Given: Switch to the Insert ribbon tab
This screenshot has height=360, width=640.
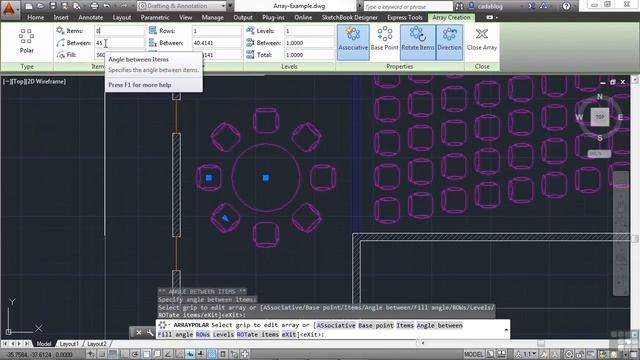Looking at the screenshot, I should point(61,18).
